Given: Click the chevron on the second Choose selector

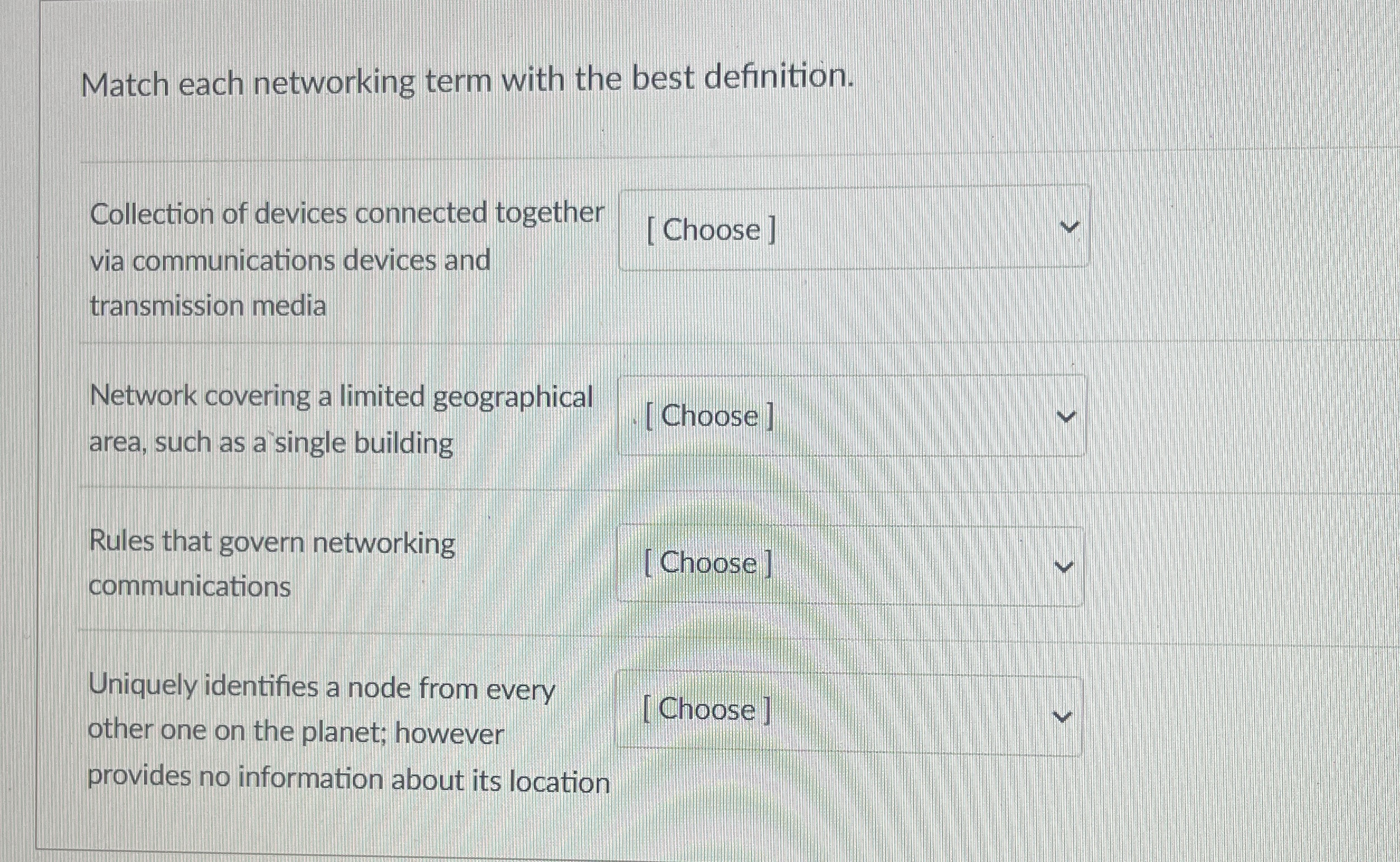Looking at the screenshot, I should tap(1067, 417).
